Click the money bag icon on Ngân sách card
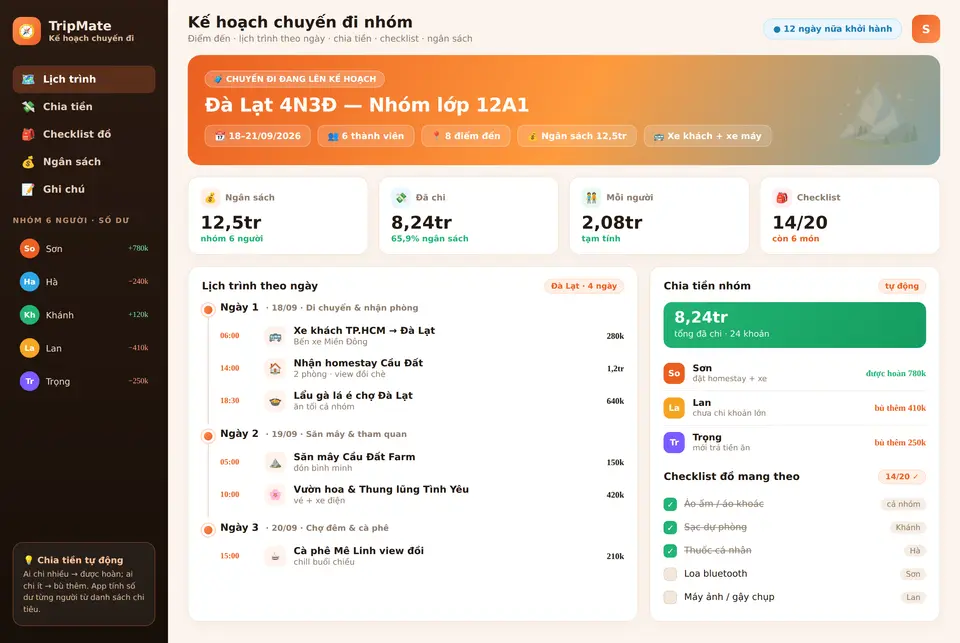The width and height of the screenshot is (960, 643). 210,197
